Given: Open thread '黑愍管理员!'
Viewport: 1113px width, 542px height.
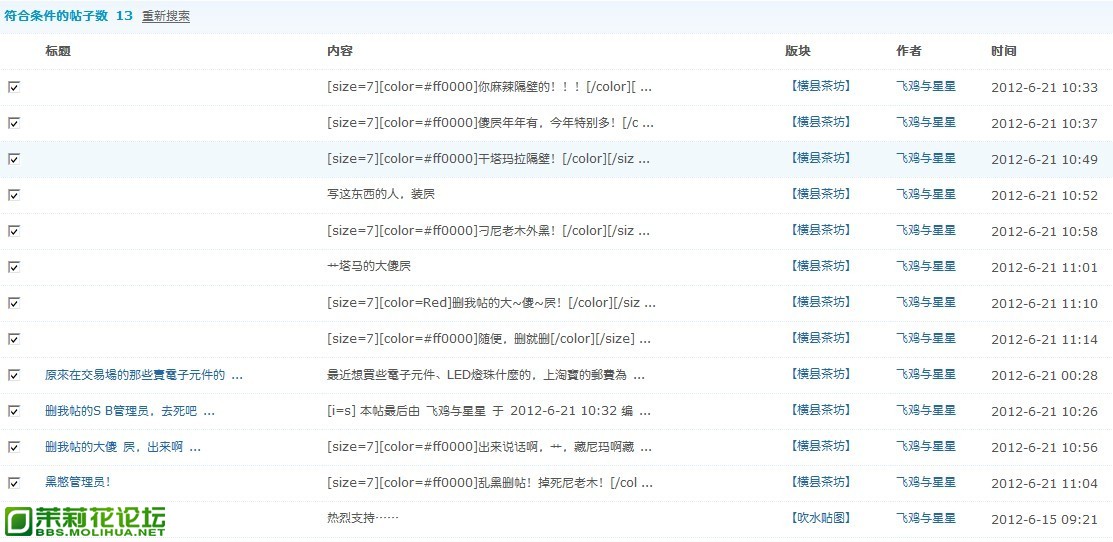Looking at the screenshot, I should 78,482.
